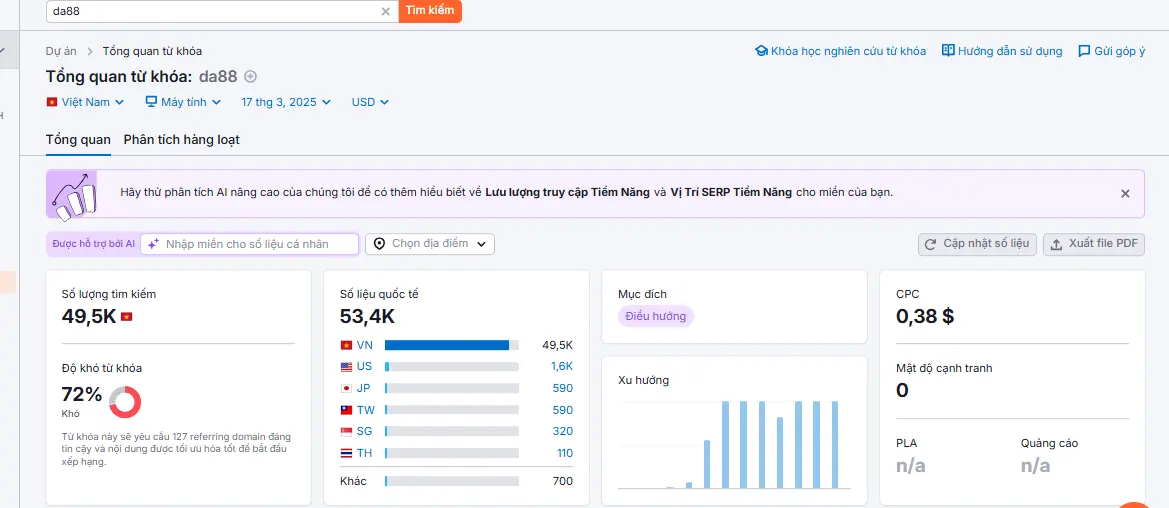
Task: Click the Tìm kiếm search button
Action: pyautogui.click(x=430, y=11)
